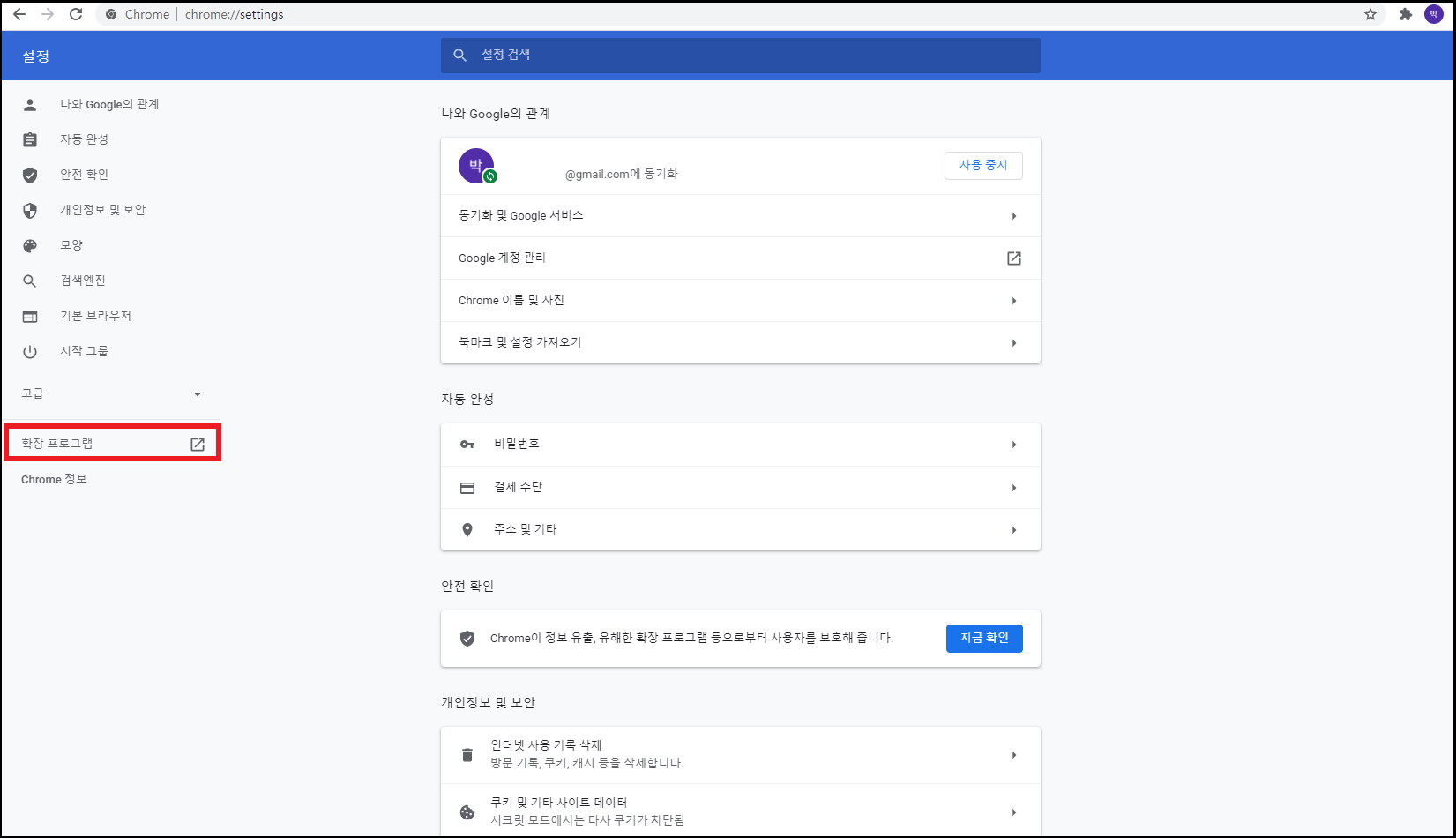The height and width of the screenshot is (838, 1456).
Task: Open the extensions puzzle icon
Action: point(1406,14)
